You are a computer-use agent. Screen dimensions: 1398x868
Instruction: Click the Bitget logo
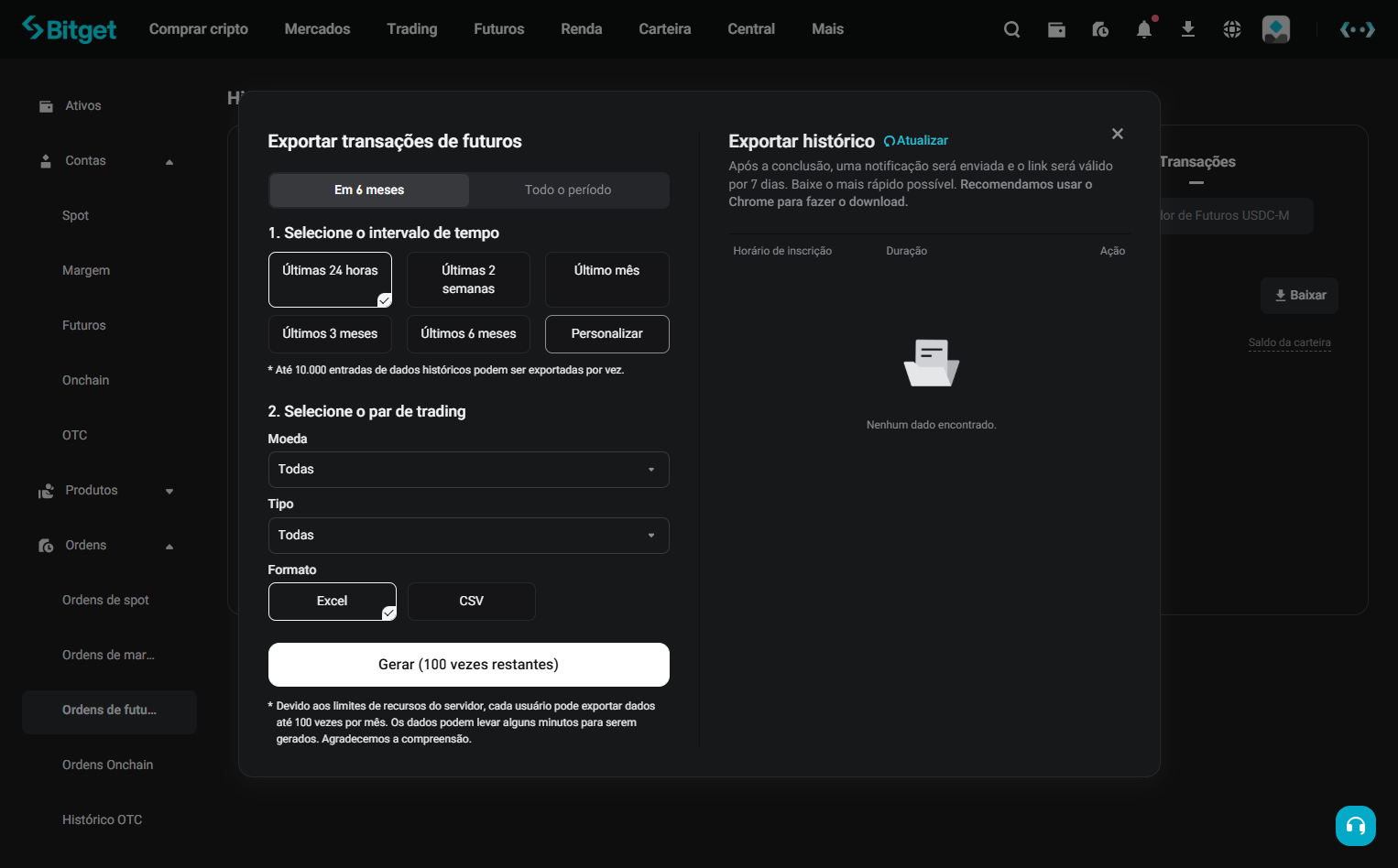[70, 29]
